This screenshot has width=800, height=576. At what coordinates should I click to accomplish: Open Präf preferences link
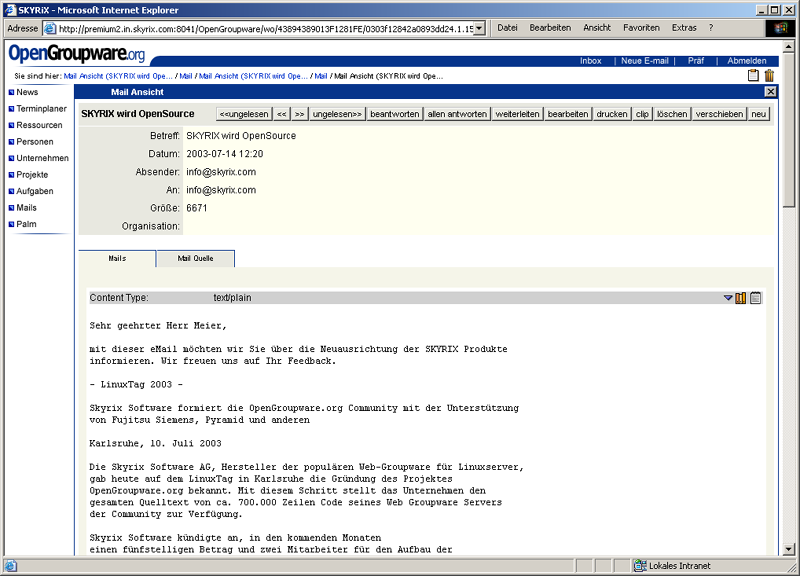pyautogui.click(x=696, y=61)
